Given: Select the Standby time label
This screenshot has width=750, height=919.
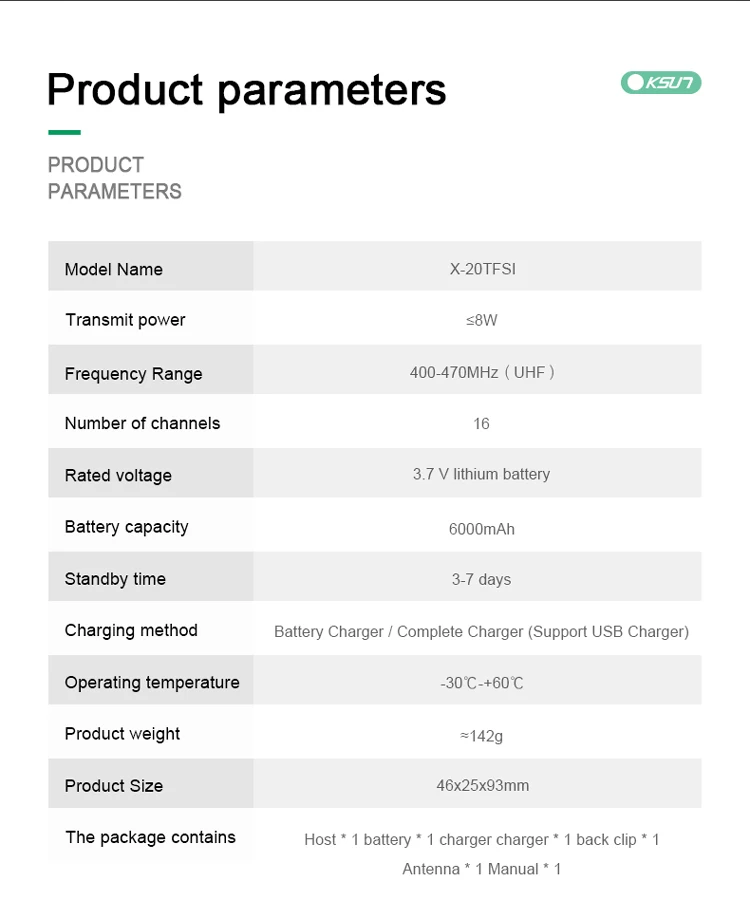Looking at the screenshot, I should pyautogui.click(x=115, y=579).
